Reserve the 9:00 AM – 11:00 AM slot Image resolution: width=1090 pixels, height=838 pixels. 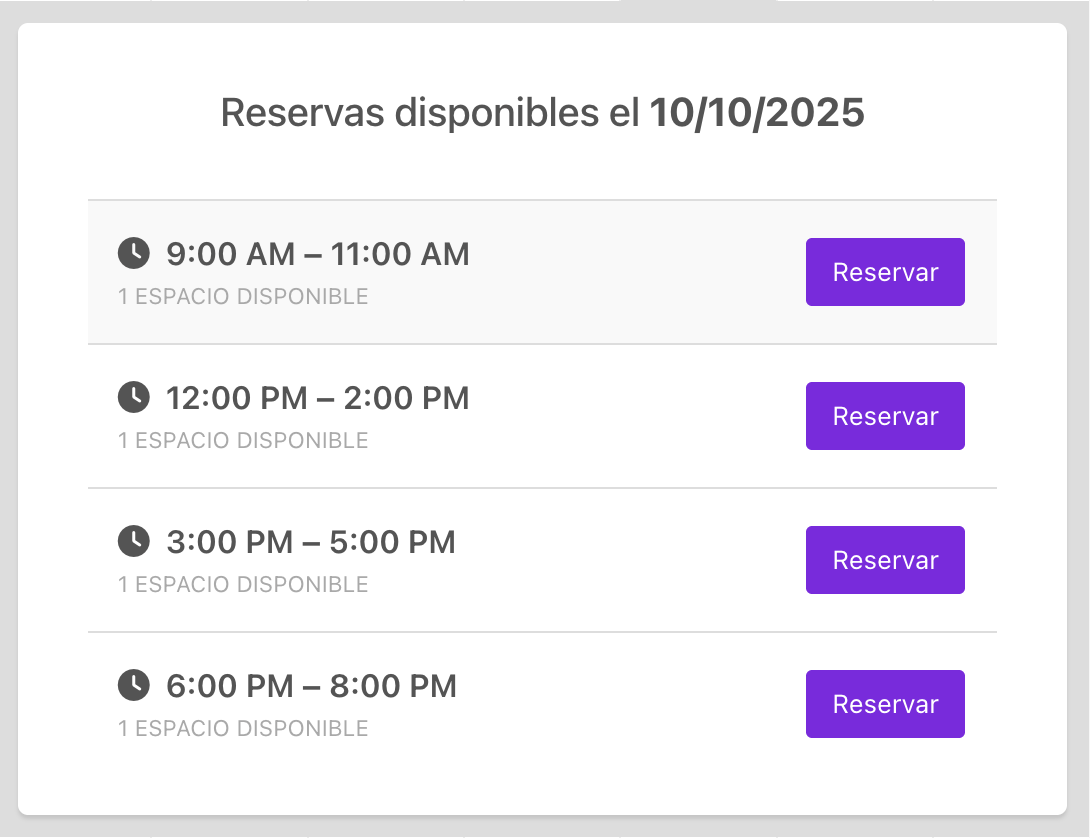point(885,272)
